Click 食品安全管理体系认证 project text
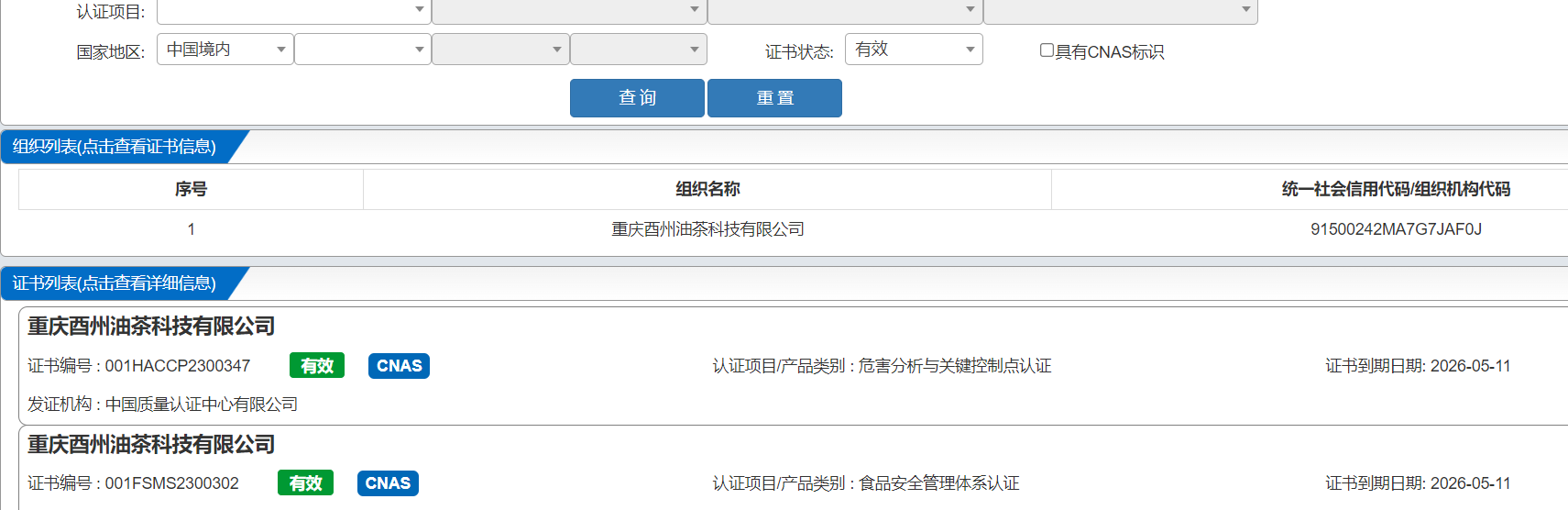1568x510 pixels. coord(938,483)
